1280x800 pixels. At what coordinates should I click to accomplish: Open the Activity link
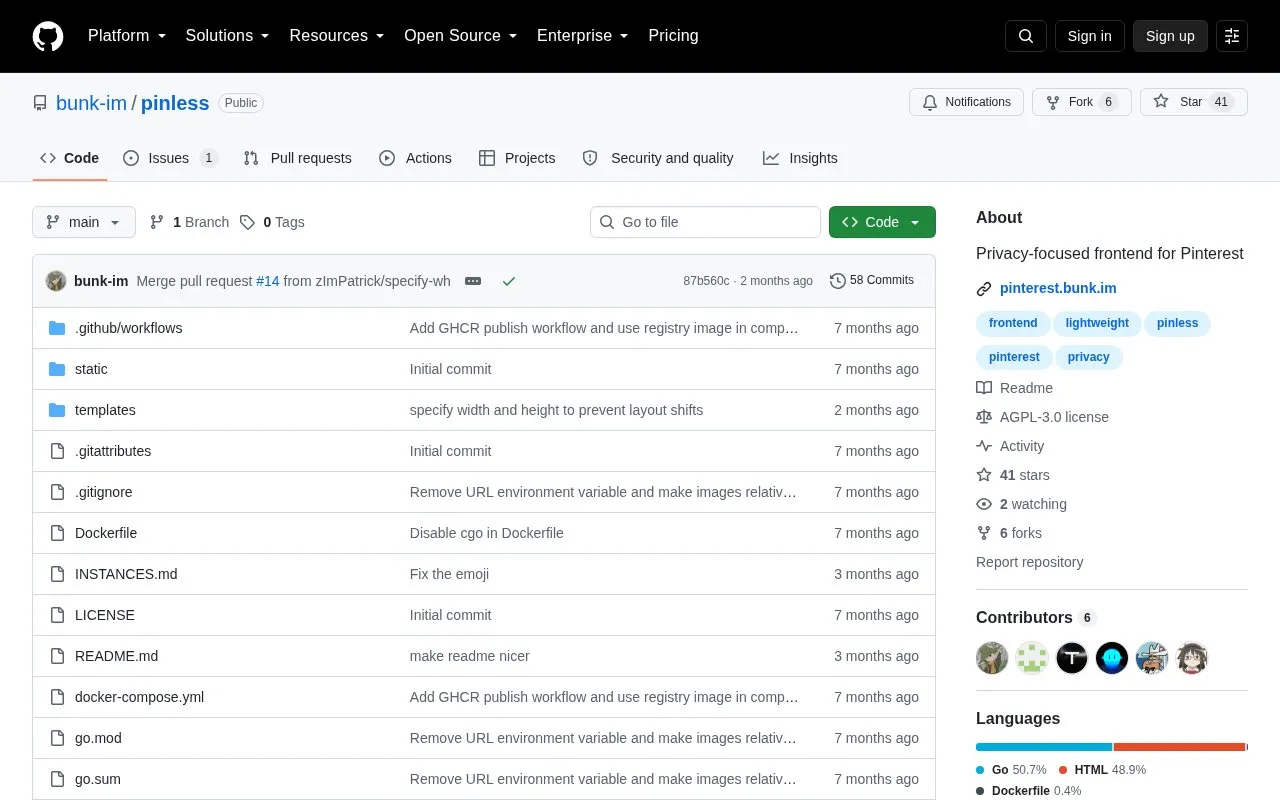[x=1011, y=446]
